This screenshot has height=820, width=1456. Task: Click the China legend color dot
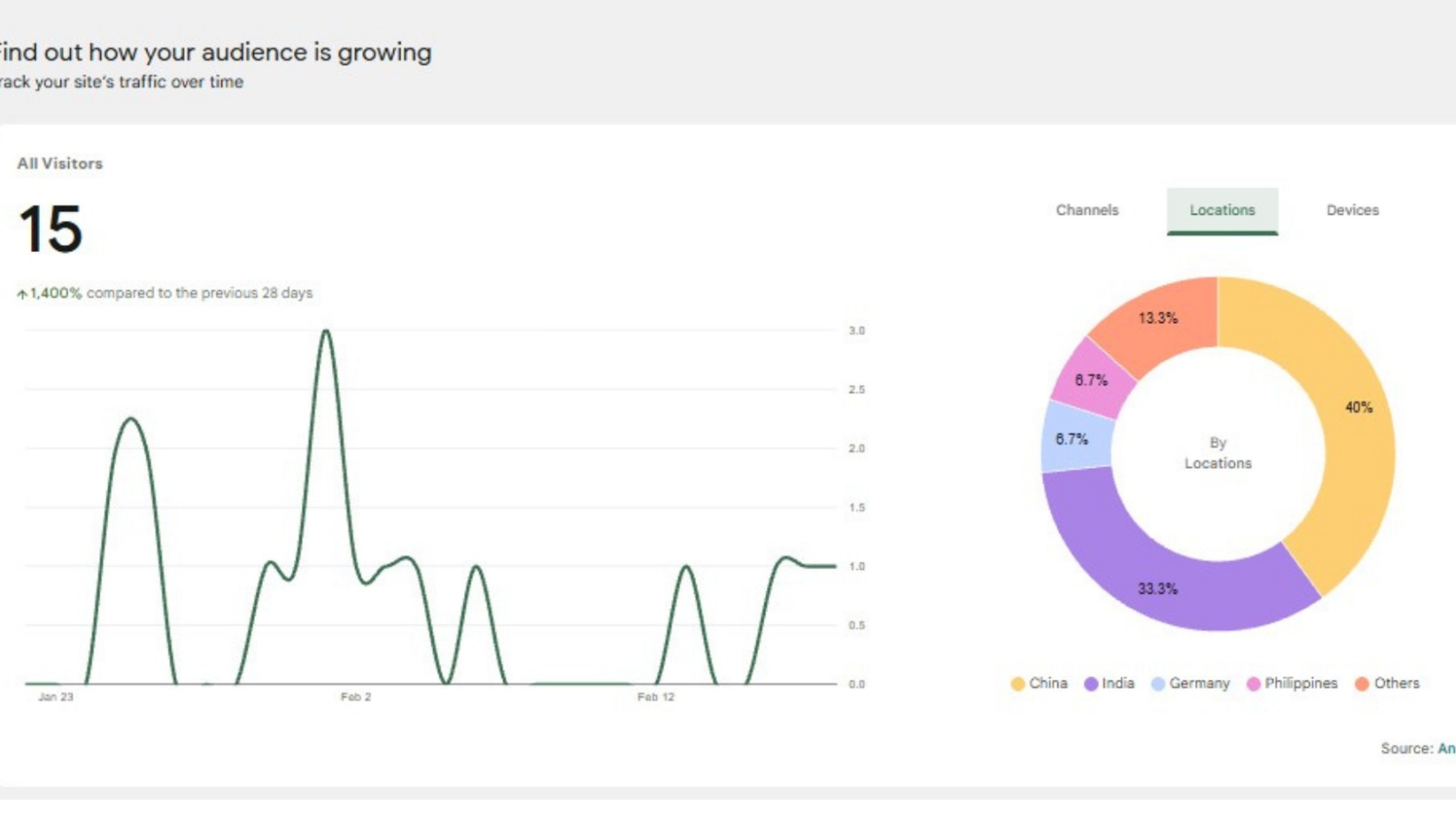[x=1016, y=683]
